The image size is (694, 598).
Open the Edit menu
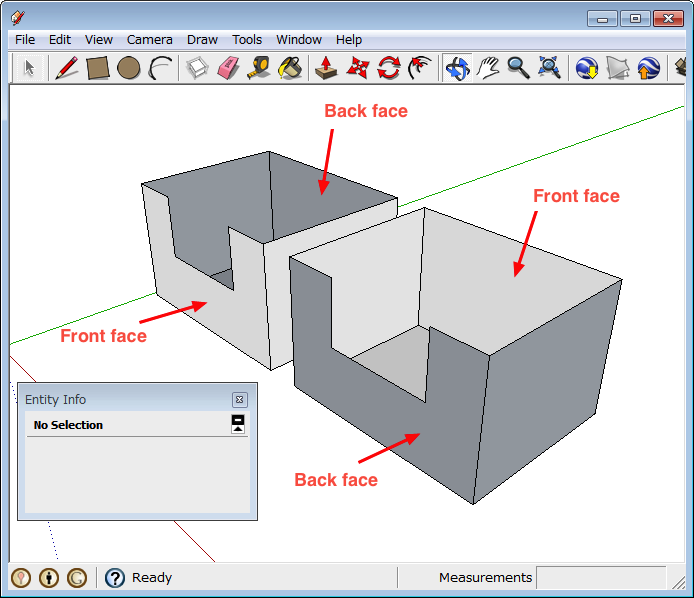tap(60, 40)
